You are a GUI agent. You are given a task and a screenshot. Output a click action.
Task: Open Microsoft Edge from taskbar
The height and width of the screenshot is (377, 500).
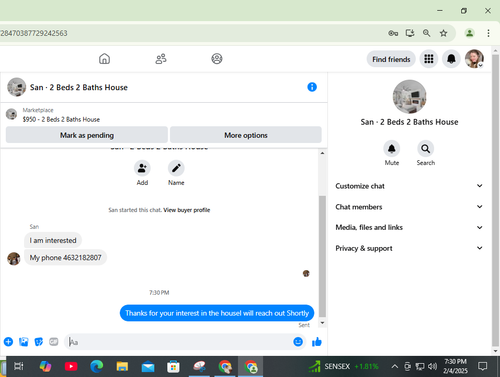point(97,367)
